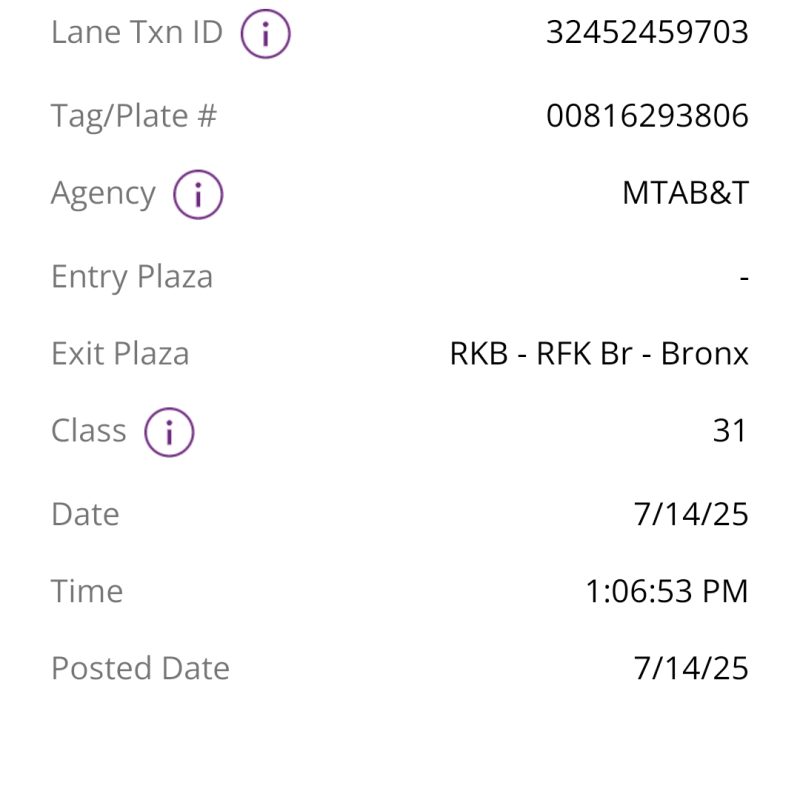Image resolution: width=800 pixels, height=800 pixels.
Task: Click the Lane Txn ID label
Action: (x=136, y=33)
